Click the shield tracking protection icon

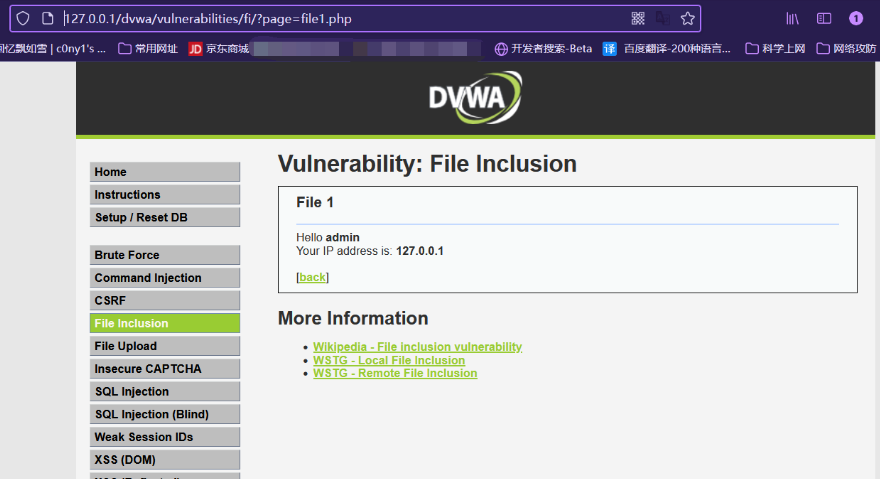click(x=22, y=19)
